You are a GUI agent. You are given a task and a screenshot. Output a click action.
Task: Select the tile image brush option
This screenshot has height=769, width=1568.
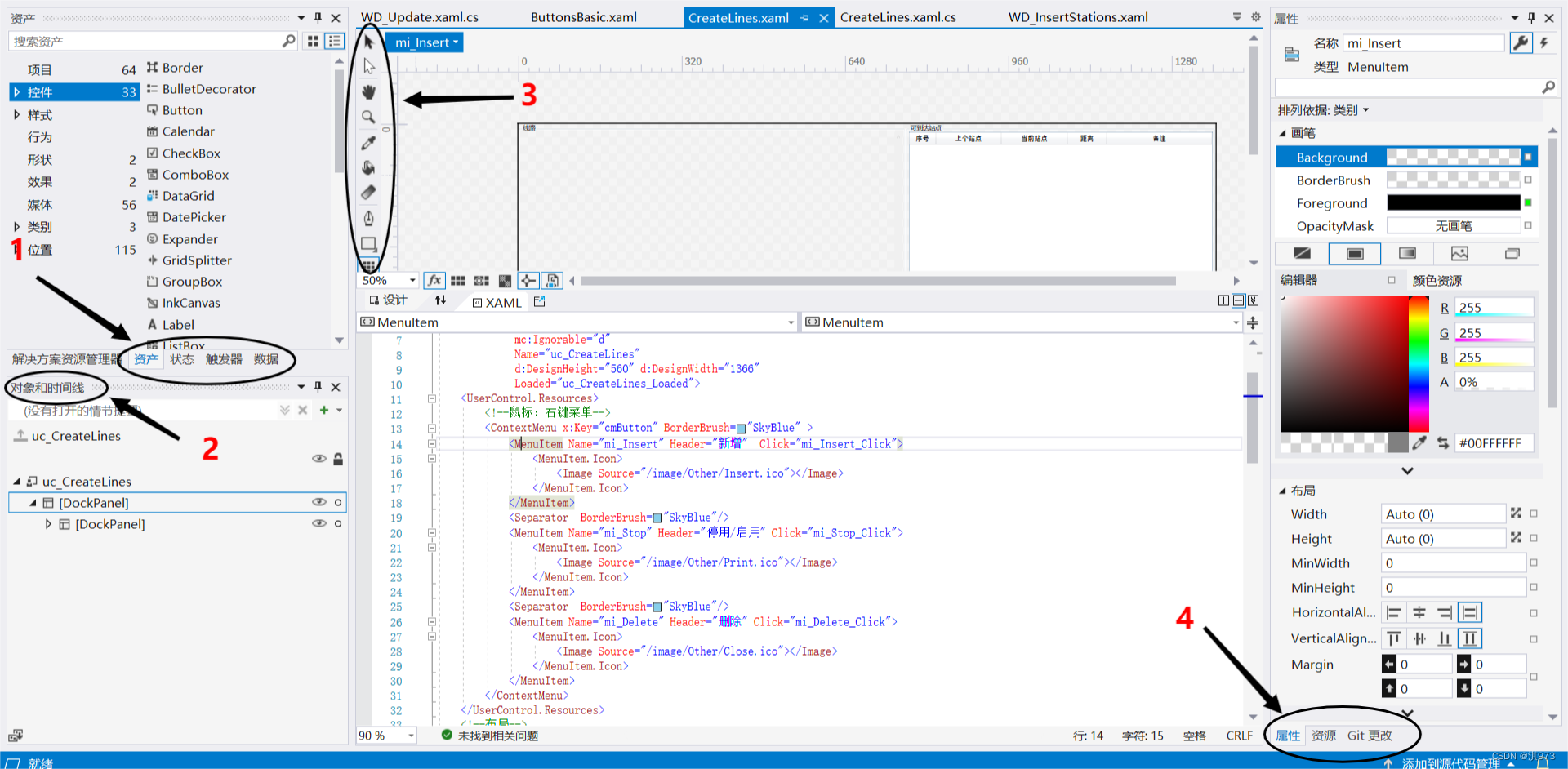(1459, 254)
